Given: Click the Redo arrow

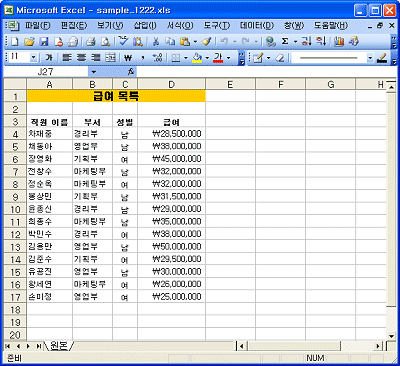Looking at the screenshot, I should pyautogui.click(x=246, y=41).
